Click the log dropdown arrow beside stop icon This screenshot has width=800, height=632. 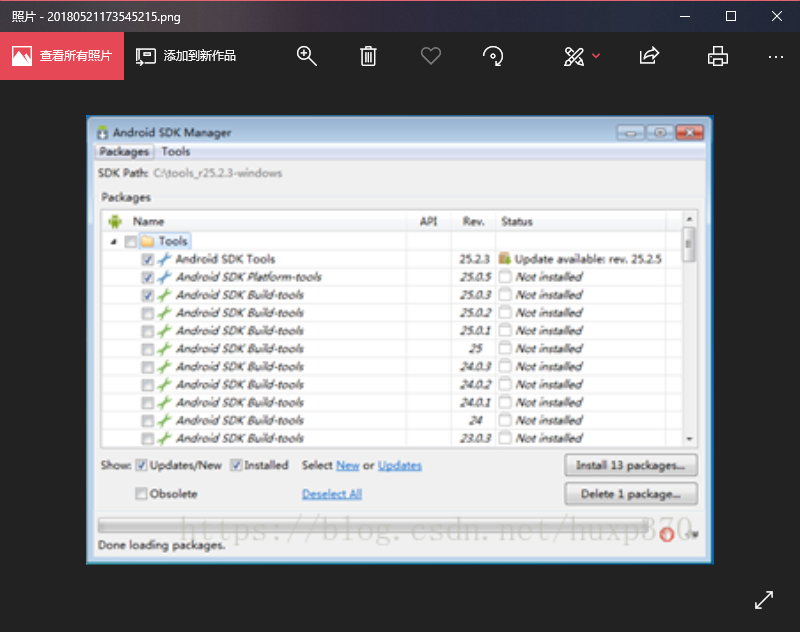pyautogui.click(x=694, y=535)
